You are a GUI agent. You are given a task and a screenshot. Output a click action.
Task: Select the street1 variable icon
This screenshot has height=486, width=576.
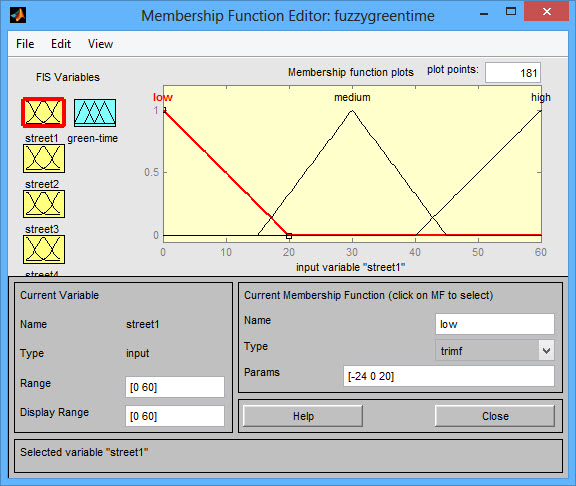click(44, 112)
